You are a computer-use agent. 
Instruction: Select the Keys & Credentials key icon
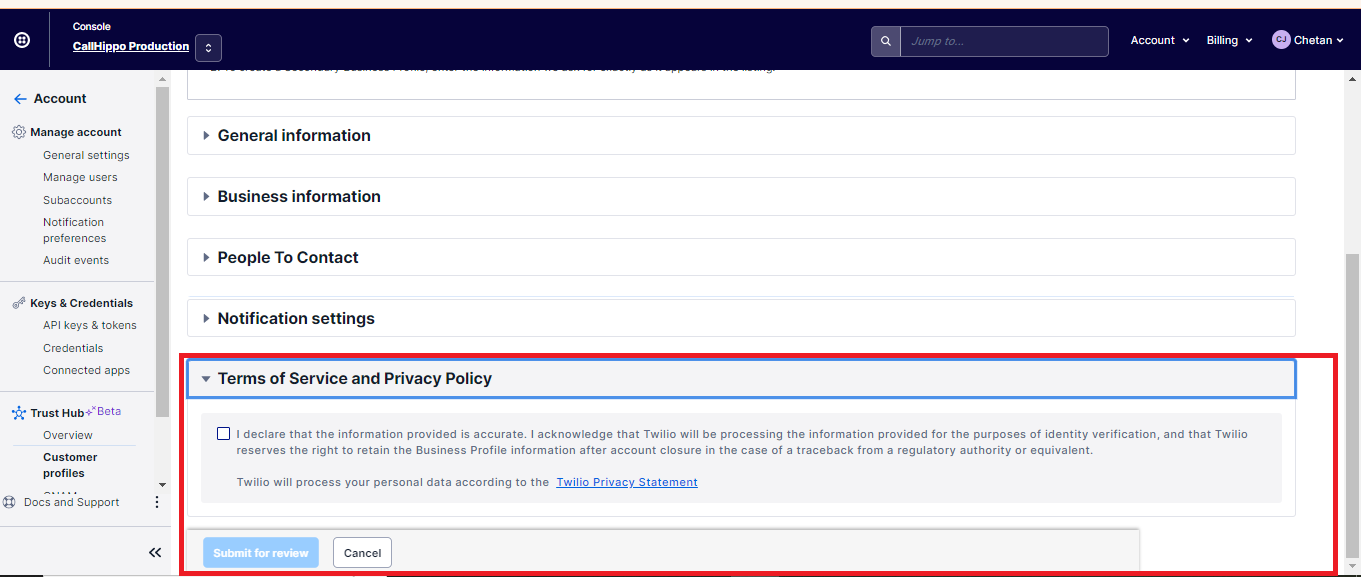[x=19, y=303]
